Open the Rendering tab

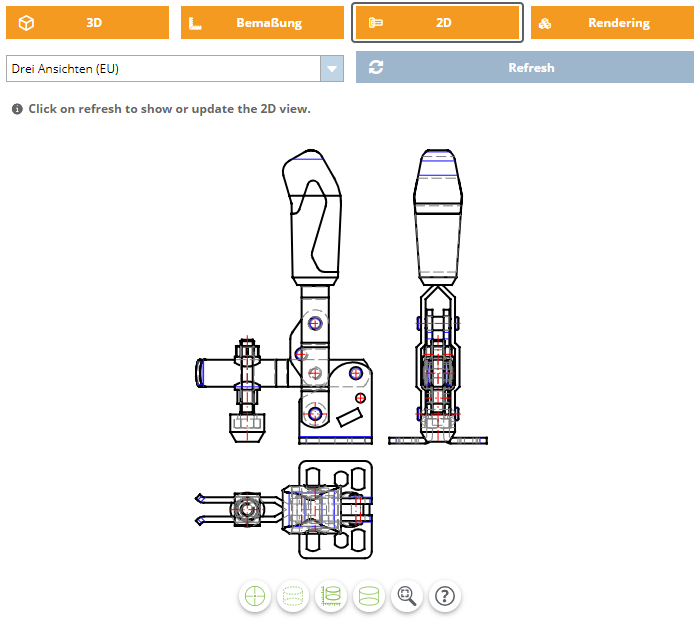point(612,23)
